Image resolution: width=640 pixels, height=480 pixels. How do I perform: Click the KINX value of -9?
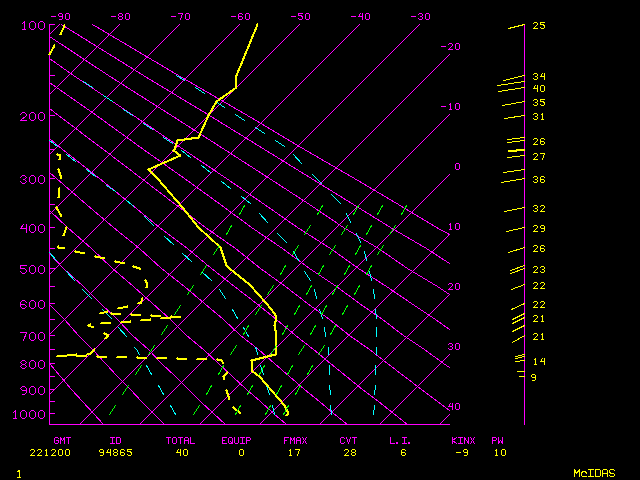click(x=461, y=452)
